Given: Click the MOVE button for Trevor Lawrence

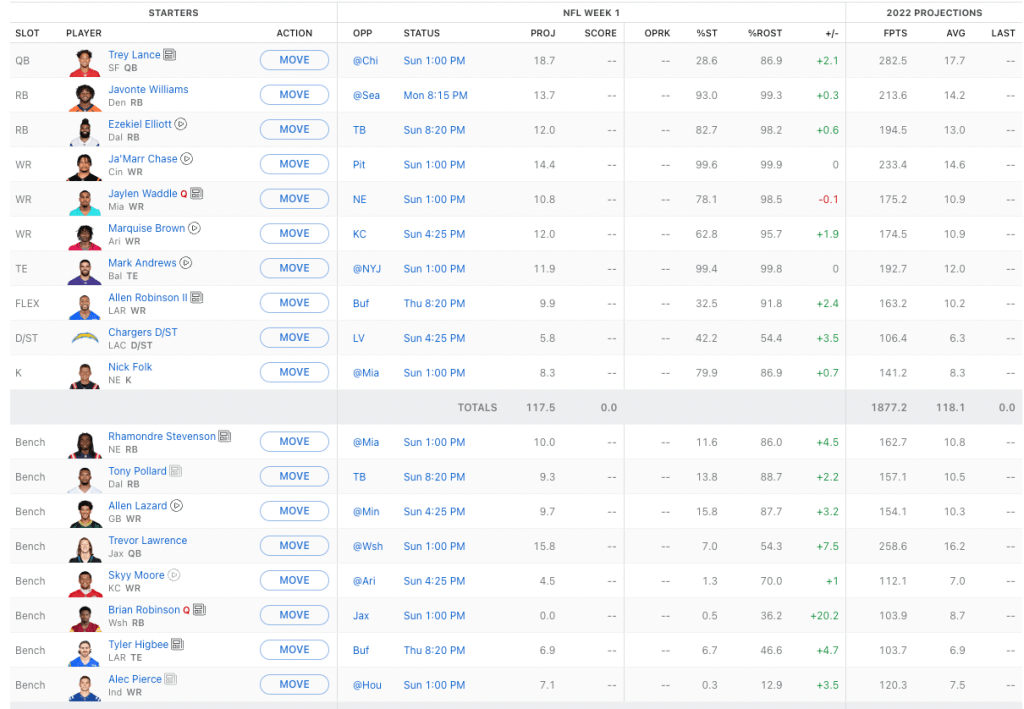Looking at the screenshot, I should [294, 546].
